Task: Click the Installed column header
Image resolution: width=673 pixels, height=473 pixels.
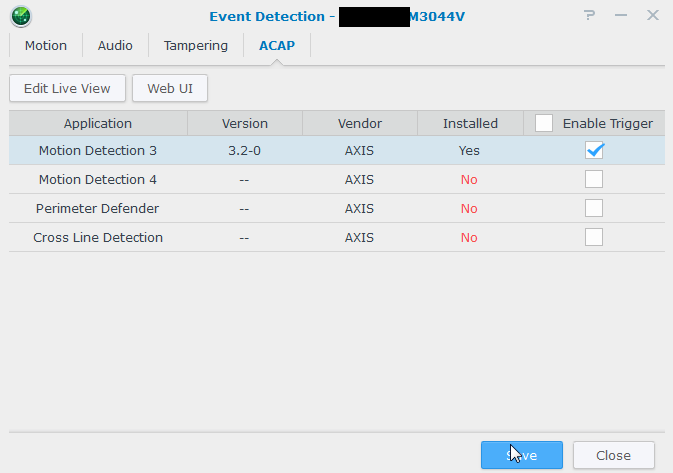Action: click(x=470, y=124)
